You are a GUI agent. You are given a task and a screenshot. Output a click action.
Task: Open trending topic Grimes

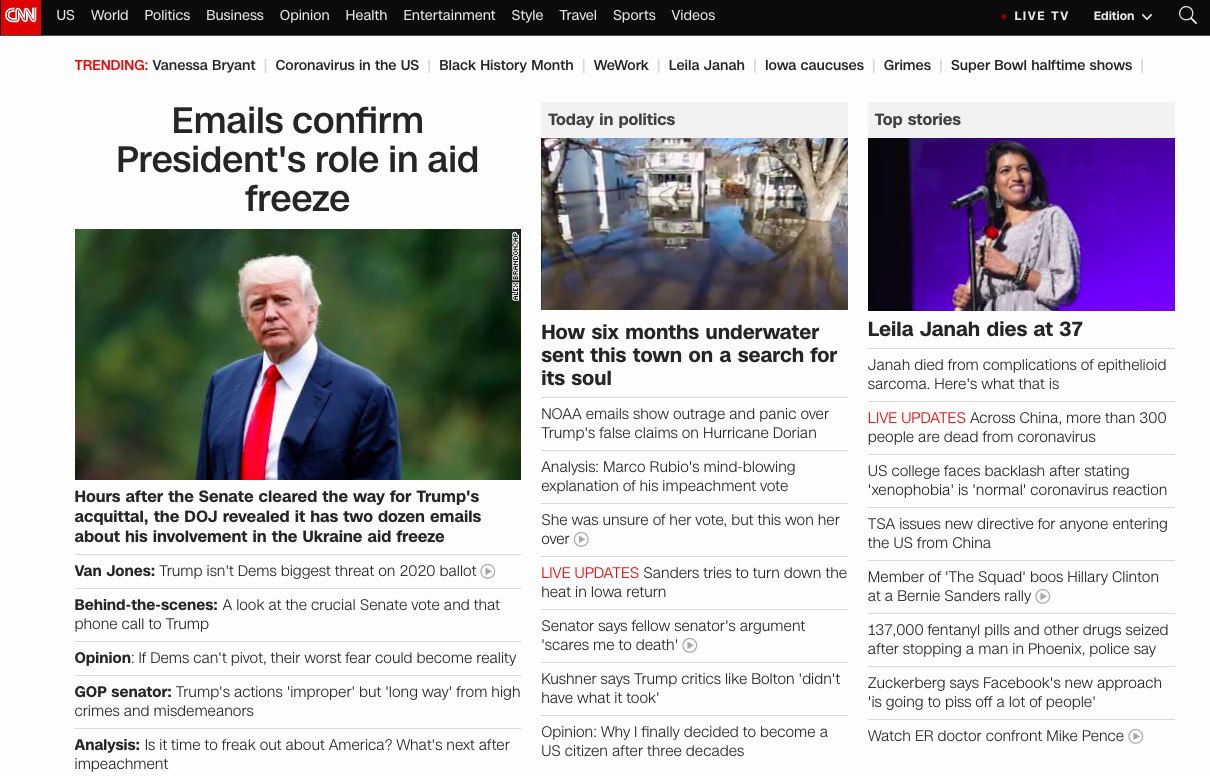[x=907, y=65]
